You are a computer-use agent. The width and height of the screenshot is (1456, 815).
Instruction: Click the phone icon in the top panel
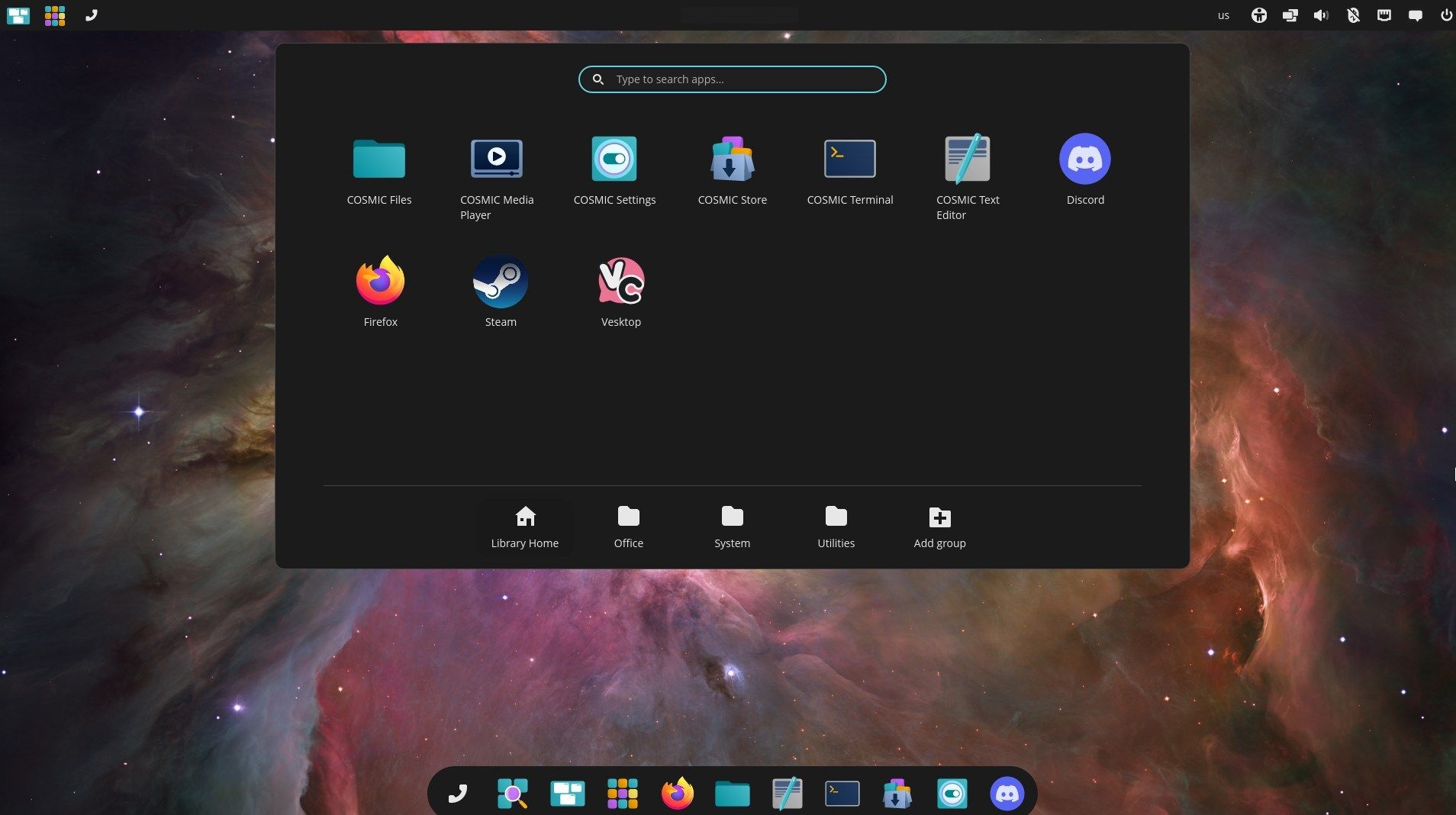[x=92, y=15]
